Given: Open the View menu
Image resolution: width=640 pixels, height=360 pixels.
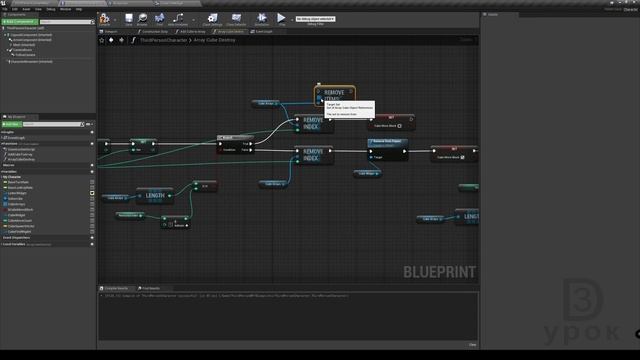Looking at the screenshot, I should coord(38,9).
